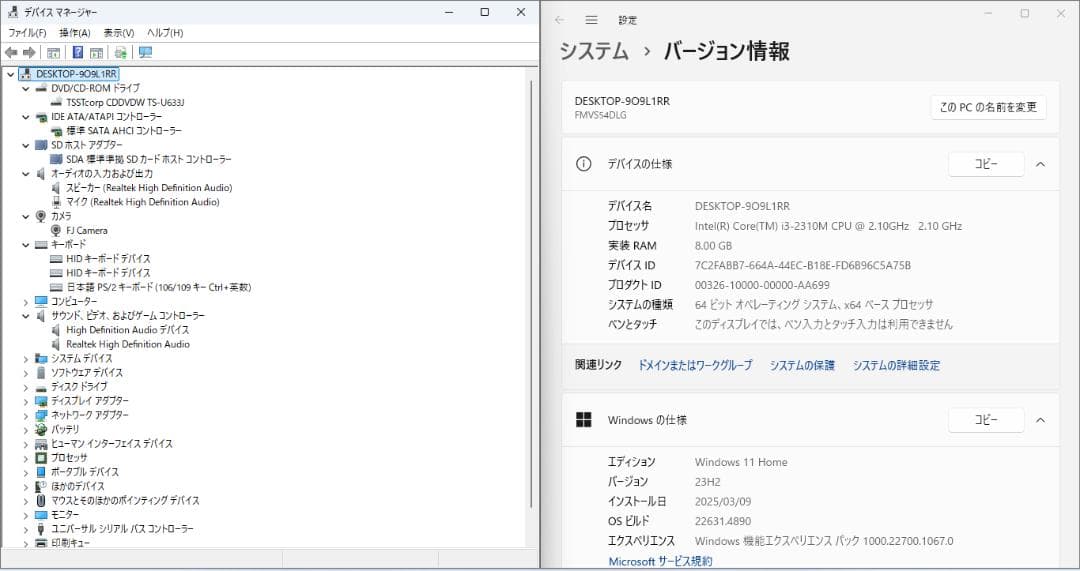Click the other devices category icon
The width and height of the screenshot is (1080, 571).
41,486
